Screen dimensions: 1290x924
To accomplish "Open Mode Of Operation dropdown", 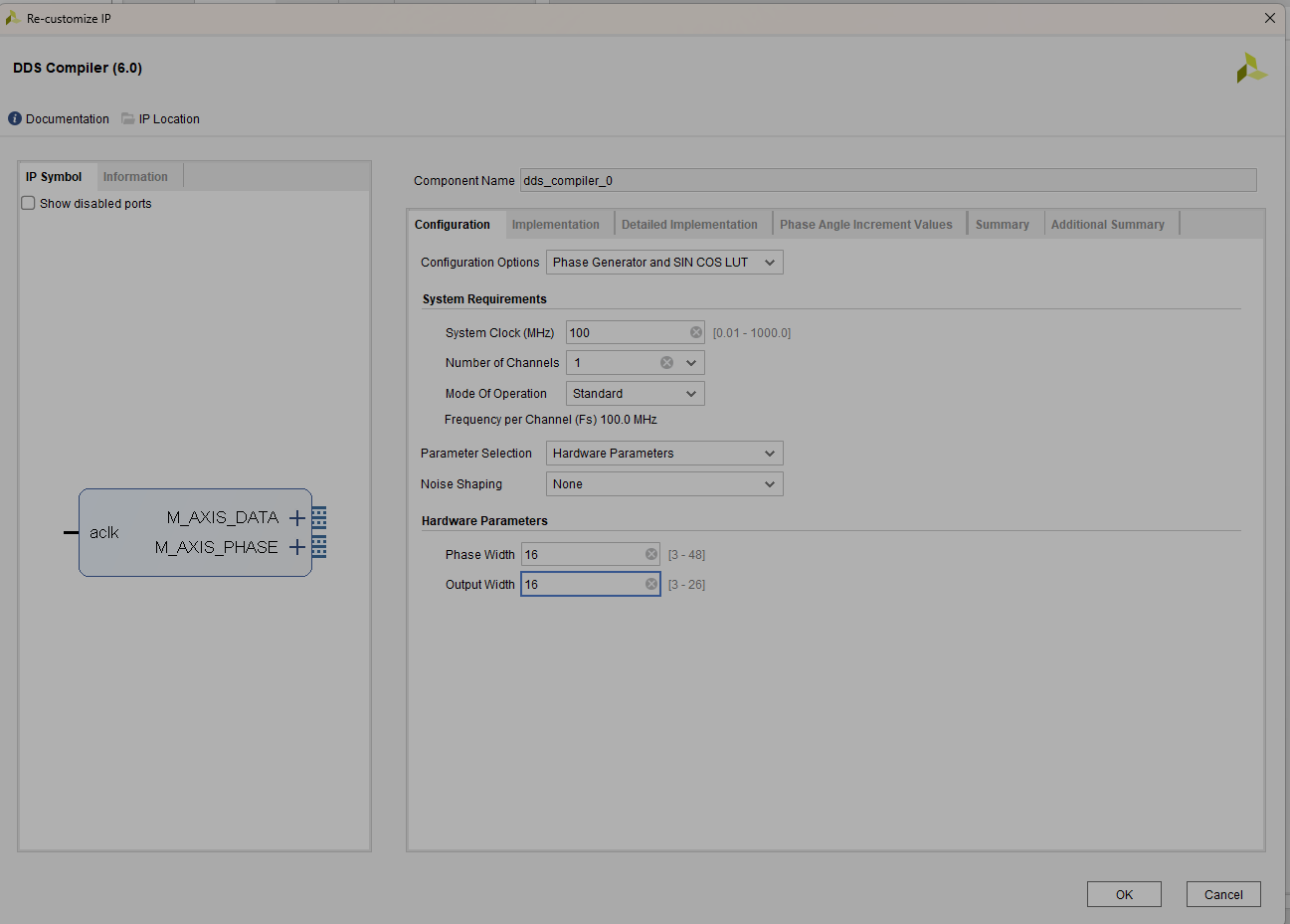I will [x=636, y=394].
